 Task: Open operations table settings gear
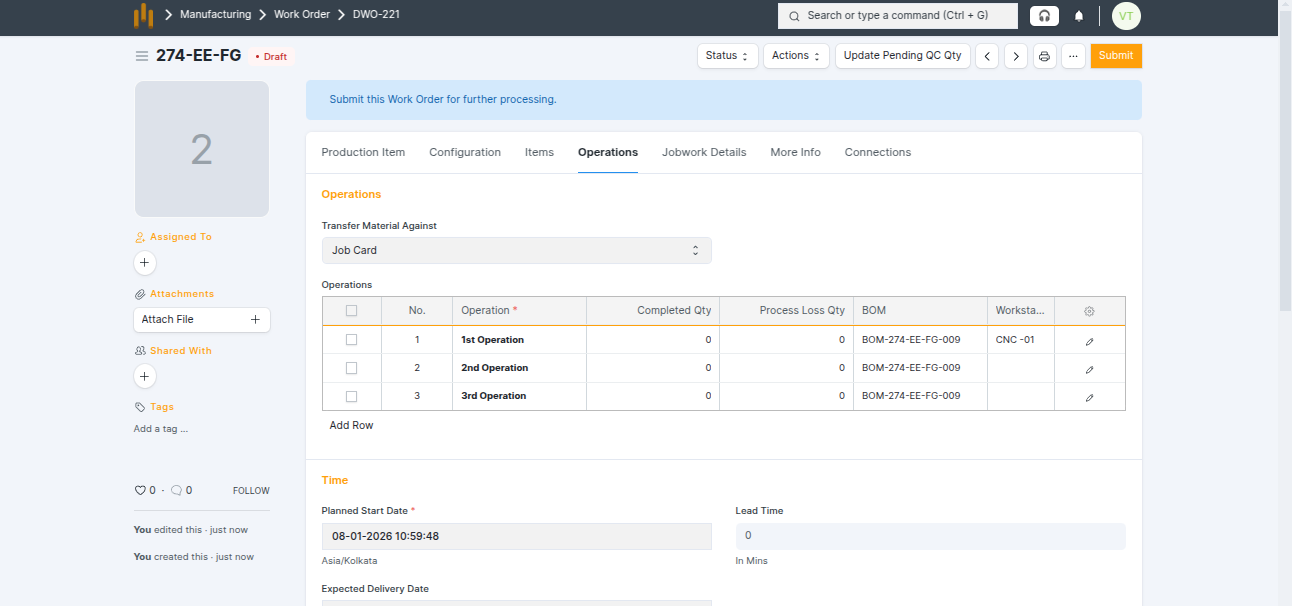pos(1089,311)
